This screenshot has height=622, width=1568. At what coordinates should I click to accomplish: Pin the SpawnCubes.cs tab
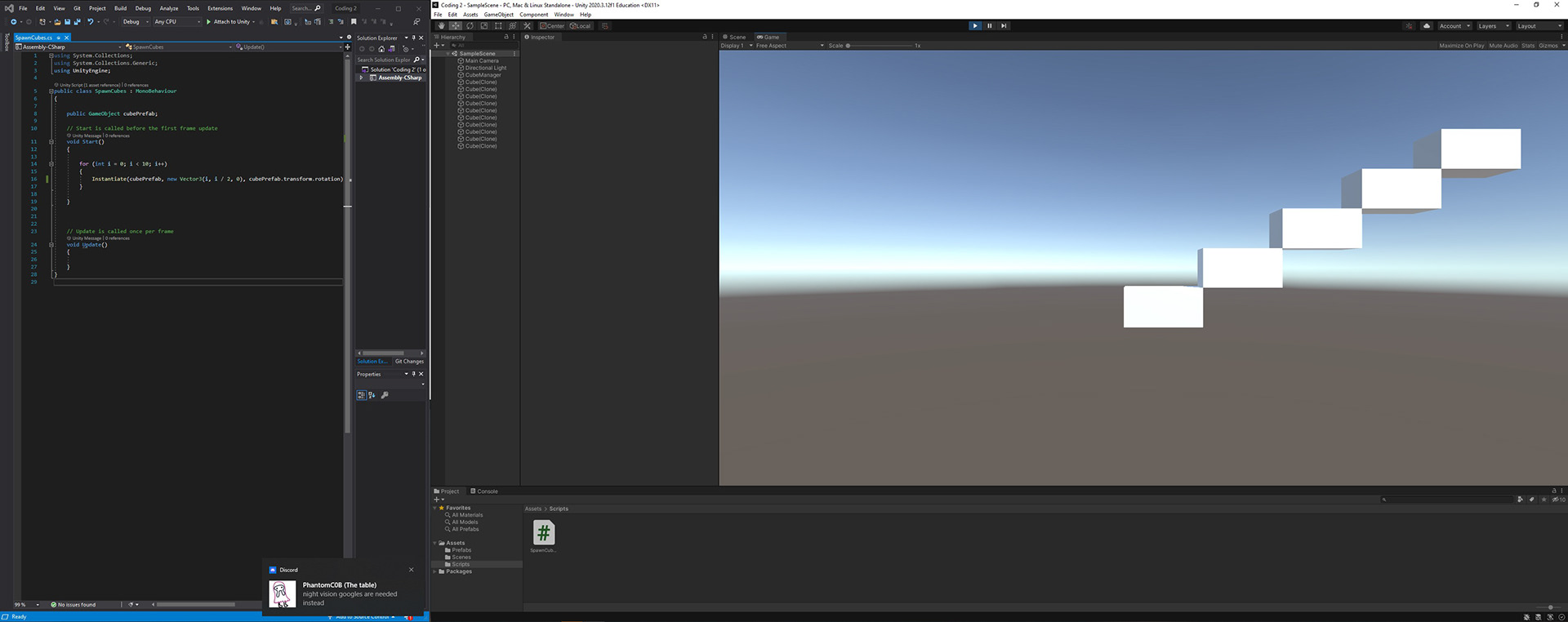(58, 38)
